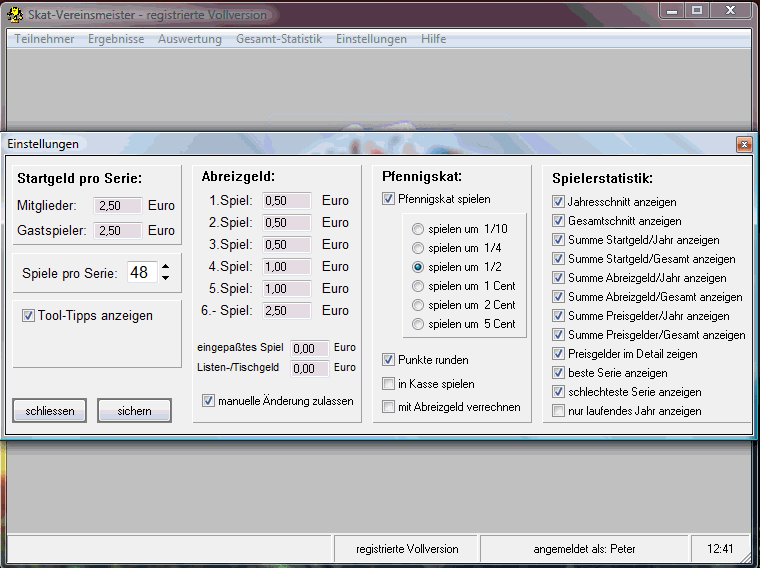Enable mit Abreizgeld verrechnen
The height and width of the screenshot is (568, 760).
388,407
